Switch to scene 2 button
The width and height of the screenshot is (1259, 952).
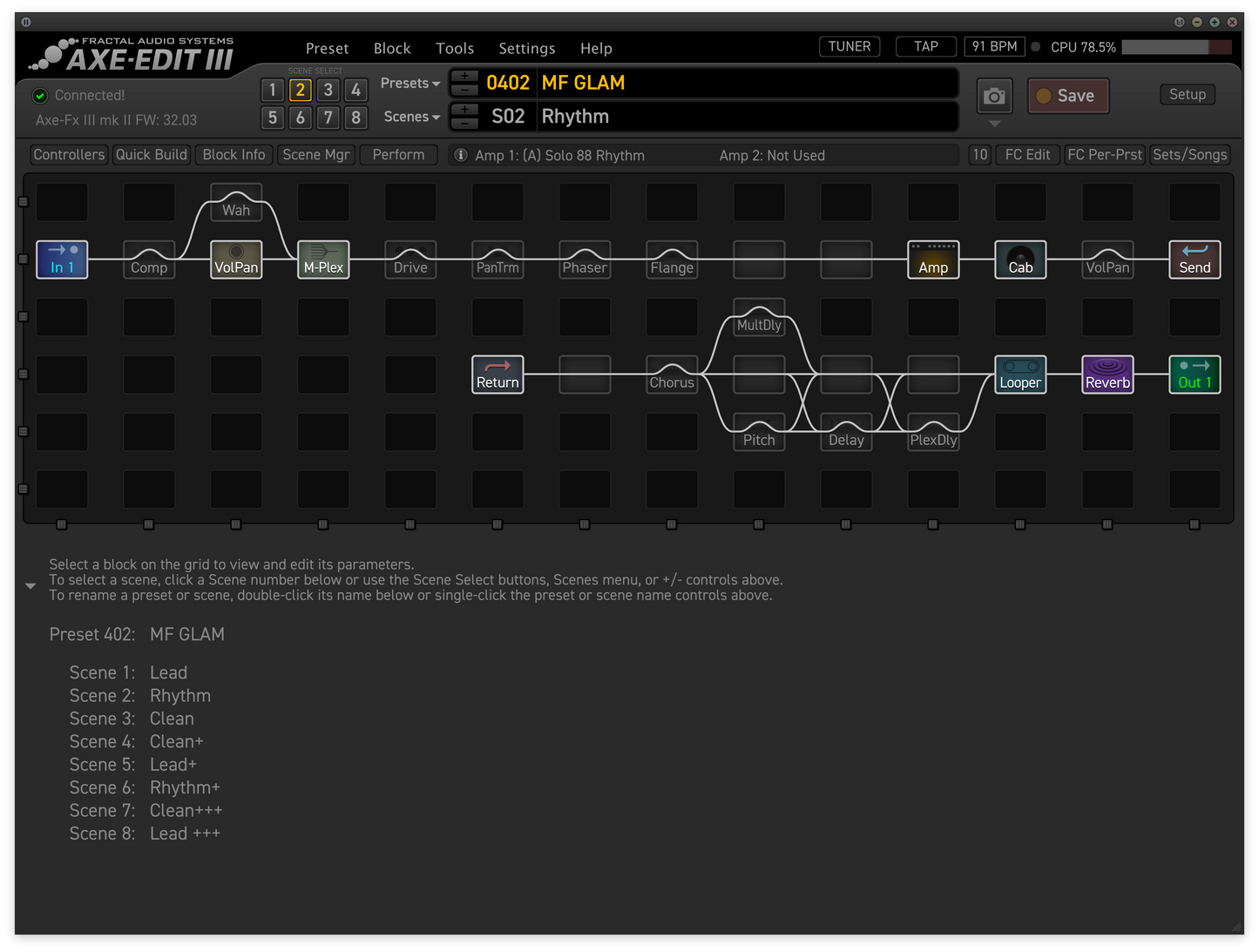coord(301,90)
